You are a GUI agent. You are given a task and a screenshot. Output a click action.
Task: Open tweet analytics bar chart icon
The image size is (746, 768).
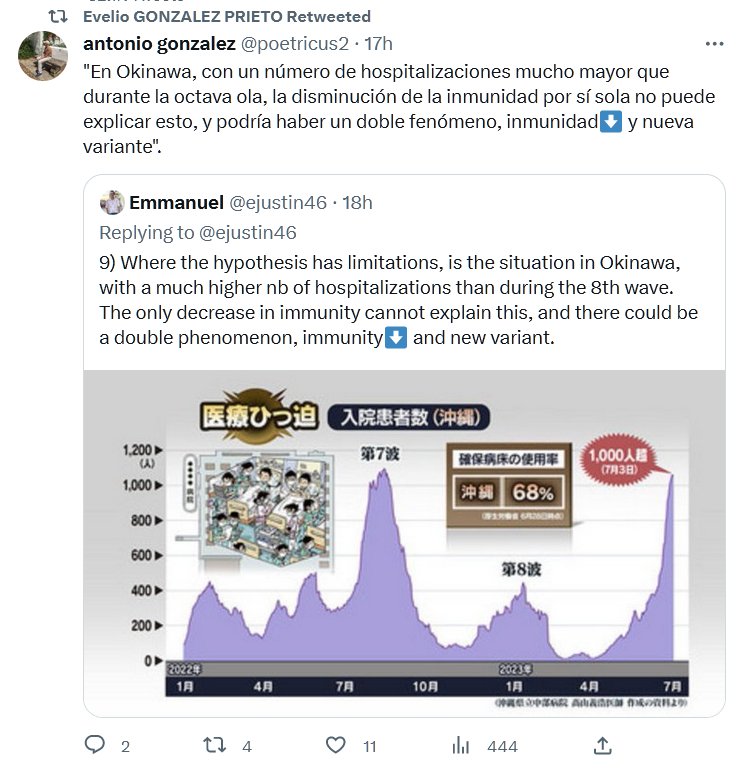(x=461, y=745)
